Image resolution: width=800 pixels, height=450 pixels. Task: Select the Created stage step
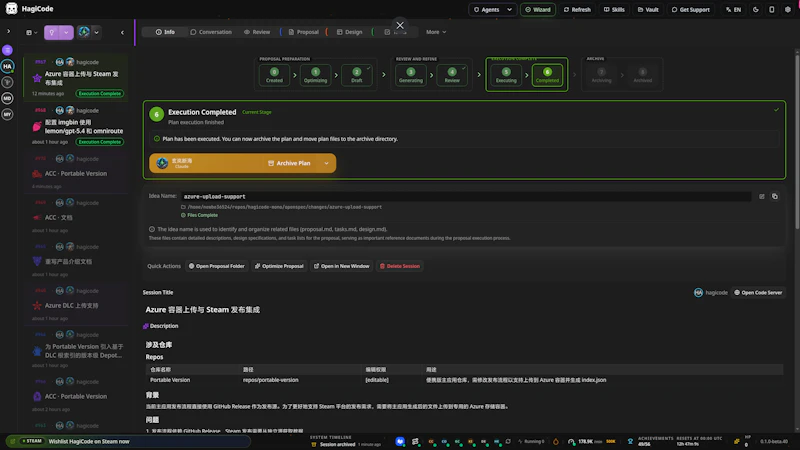[x=274, y=75]
